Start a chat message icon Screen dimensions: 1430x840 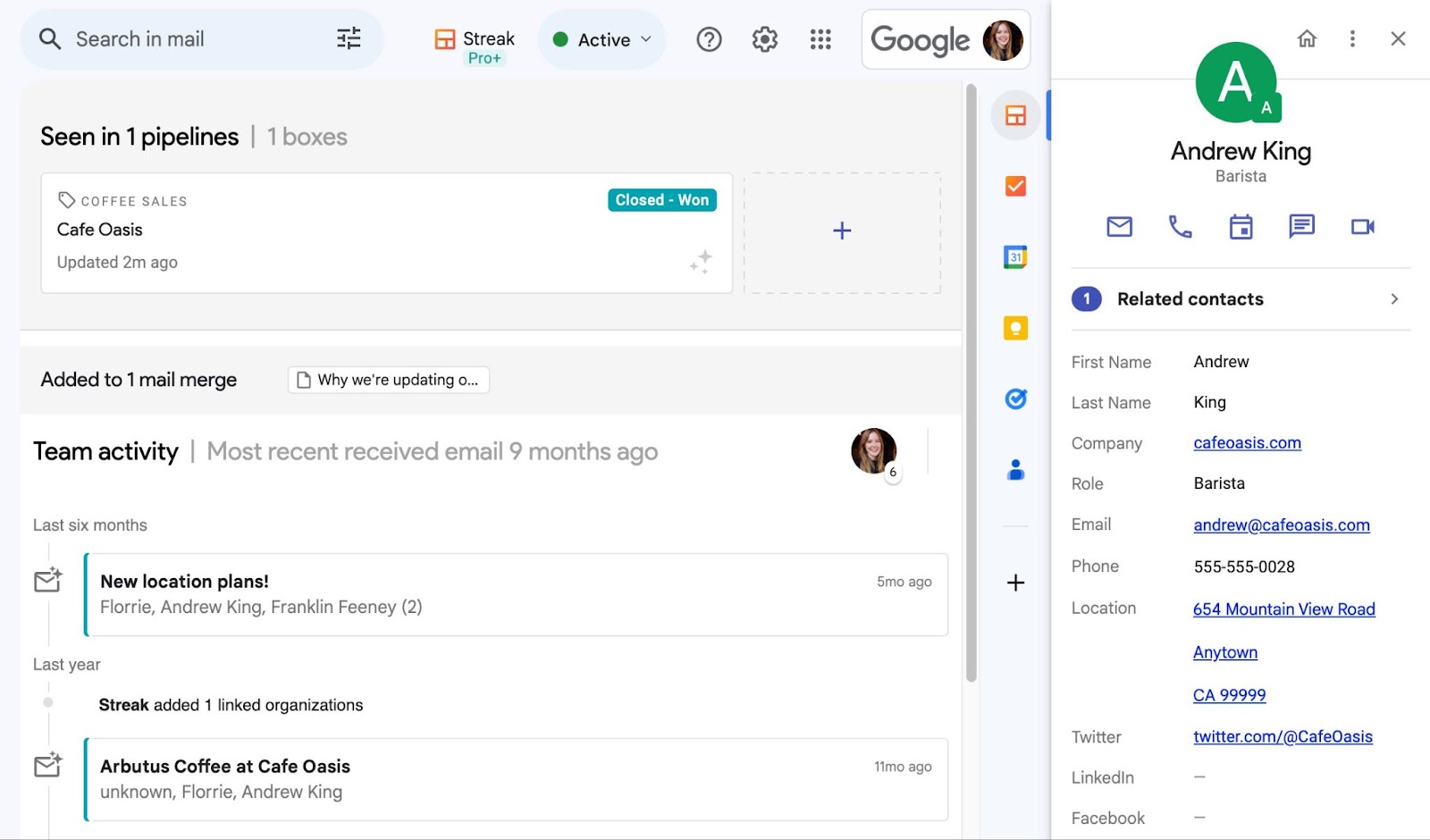pyautogui.click(x=1301, y=227)
